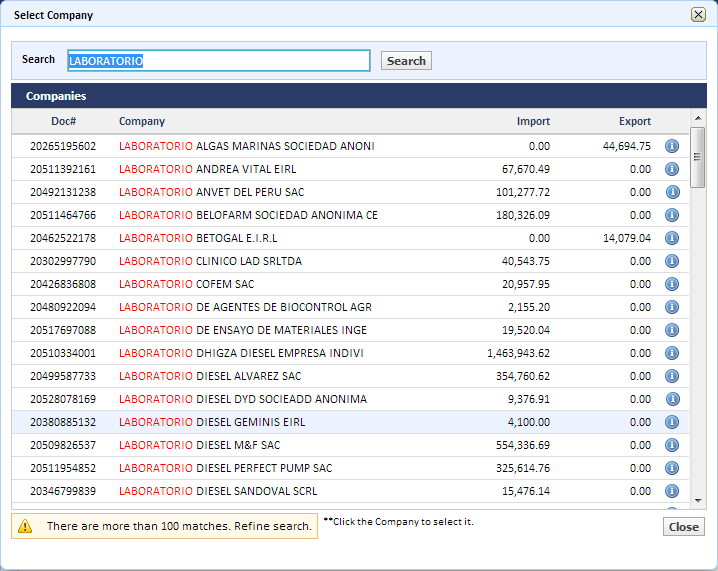Select company LABORATORIO ANDREA VITAL EIRL

[207, 169]
